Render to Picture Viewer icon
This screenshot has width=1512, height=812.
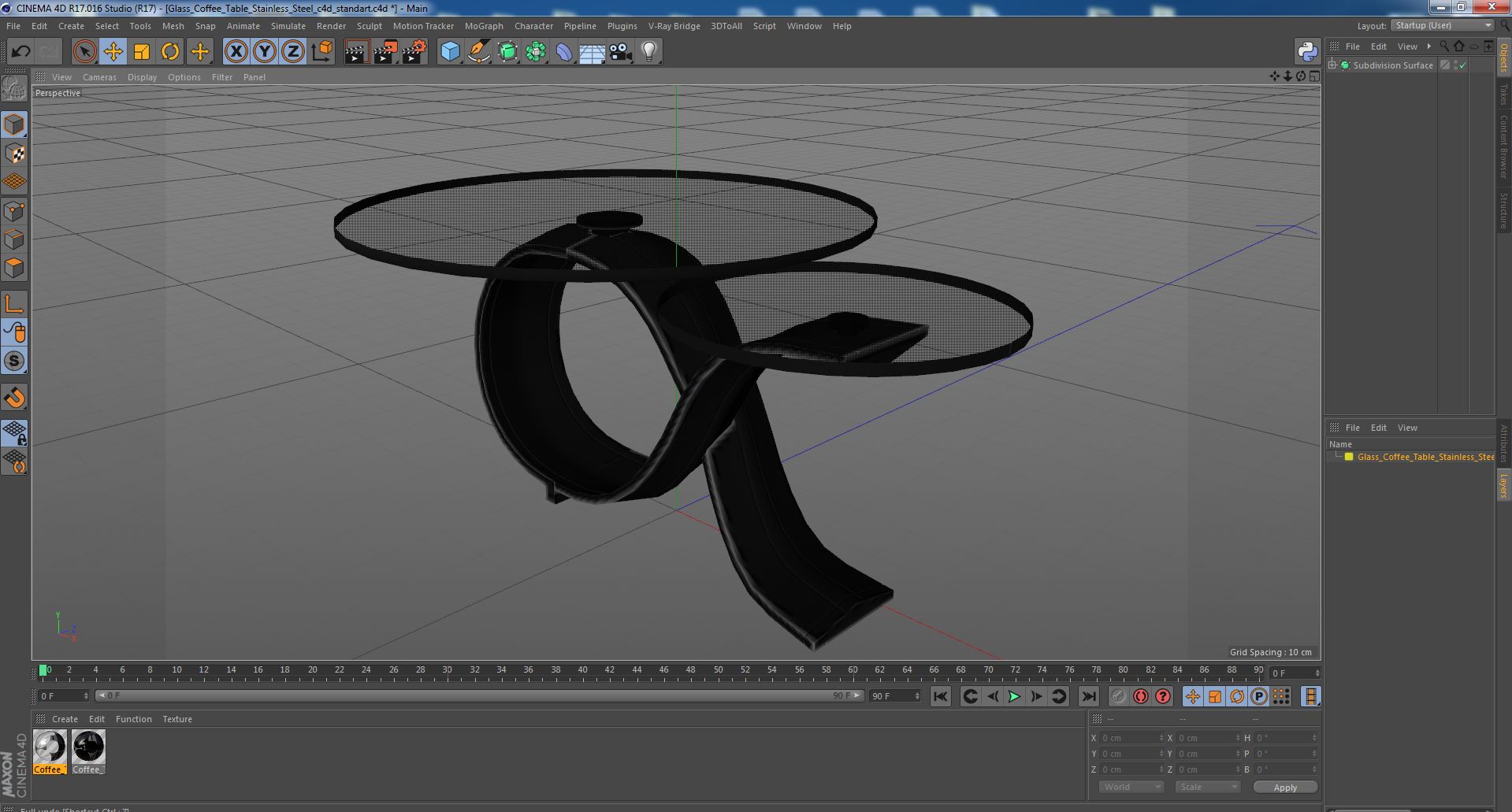point(385,52)
